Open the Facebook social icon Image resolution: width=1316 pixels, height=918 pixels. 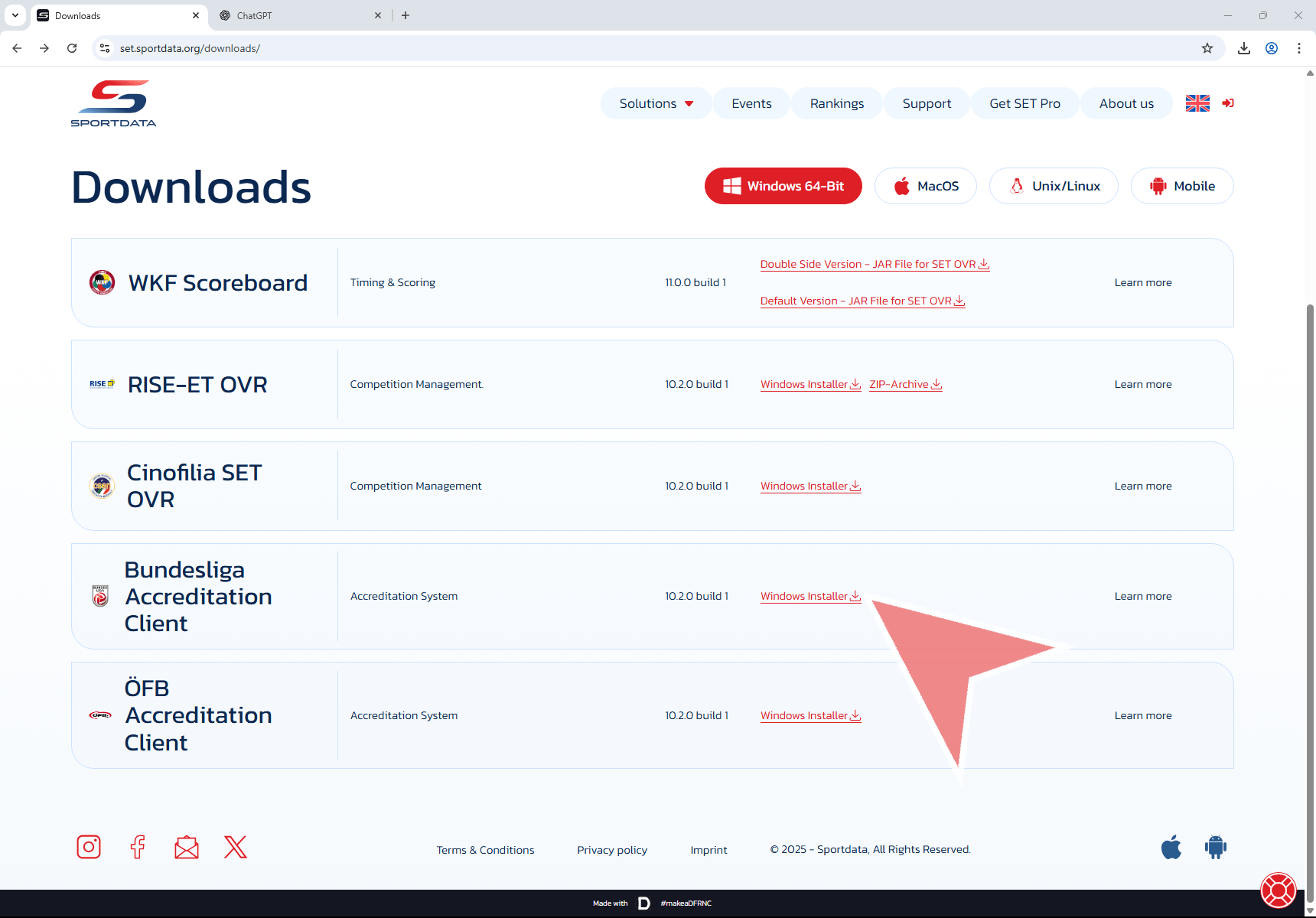[x=138, y=847]
